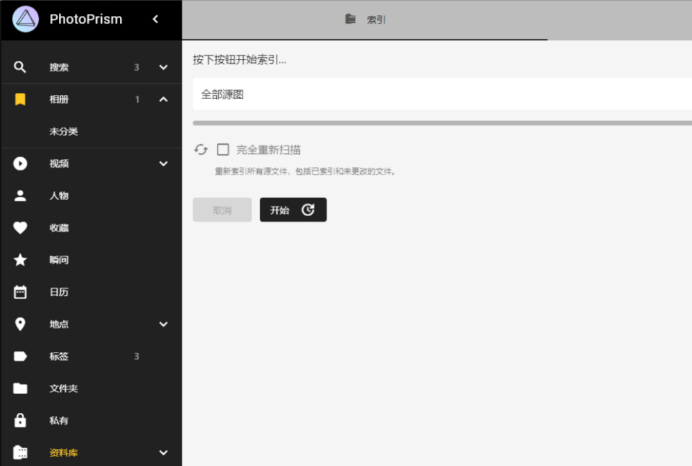The height and width of the screenshot is (466, 692).
Task: Collapse the 相册 submenu arrow
Action: click(x=163, y=99)
